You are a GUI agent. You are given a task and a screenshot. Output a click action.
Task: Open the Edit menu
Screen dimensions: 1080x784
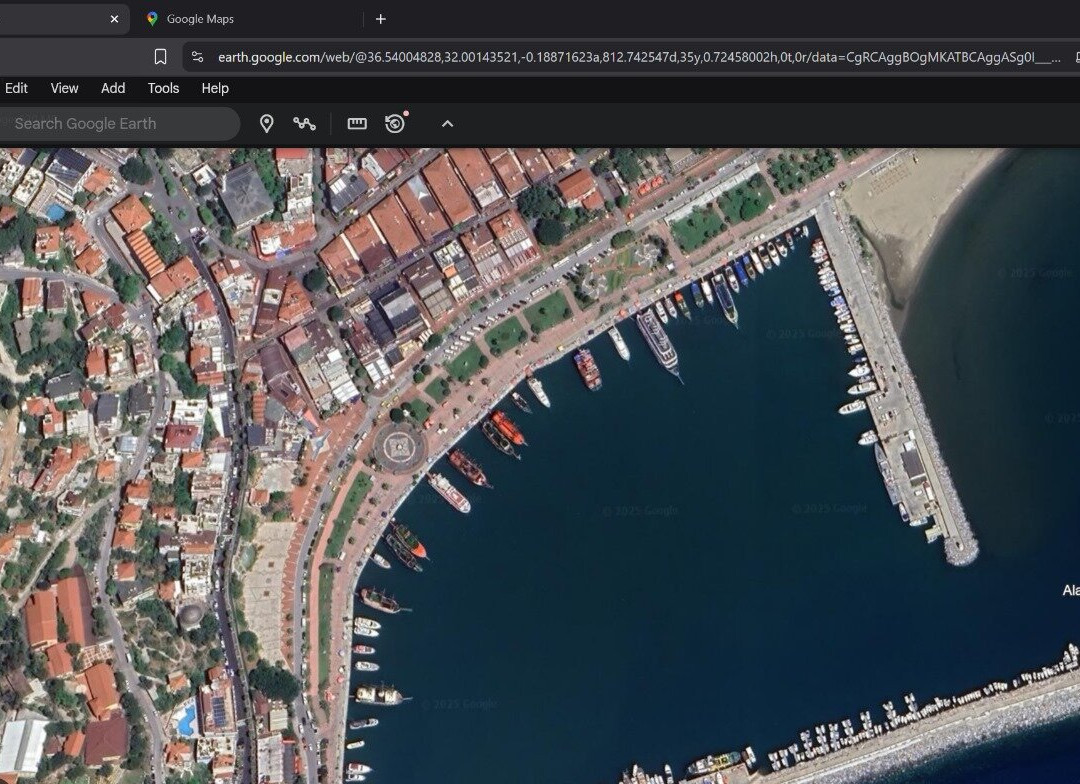click(16, 88)
